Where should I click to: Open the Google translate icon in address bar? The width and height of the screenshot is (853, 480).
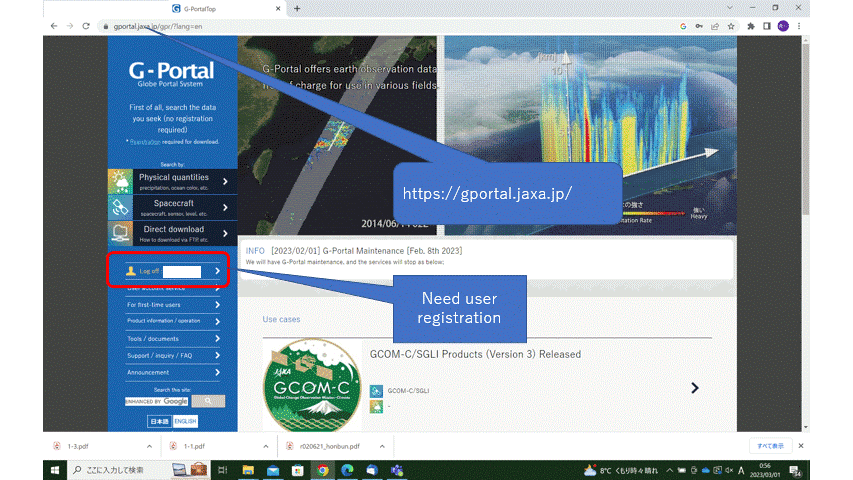tap(683, 26)
